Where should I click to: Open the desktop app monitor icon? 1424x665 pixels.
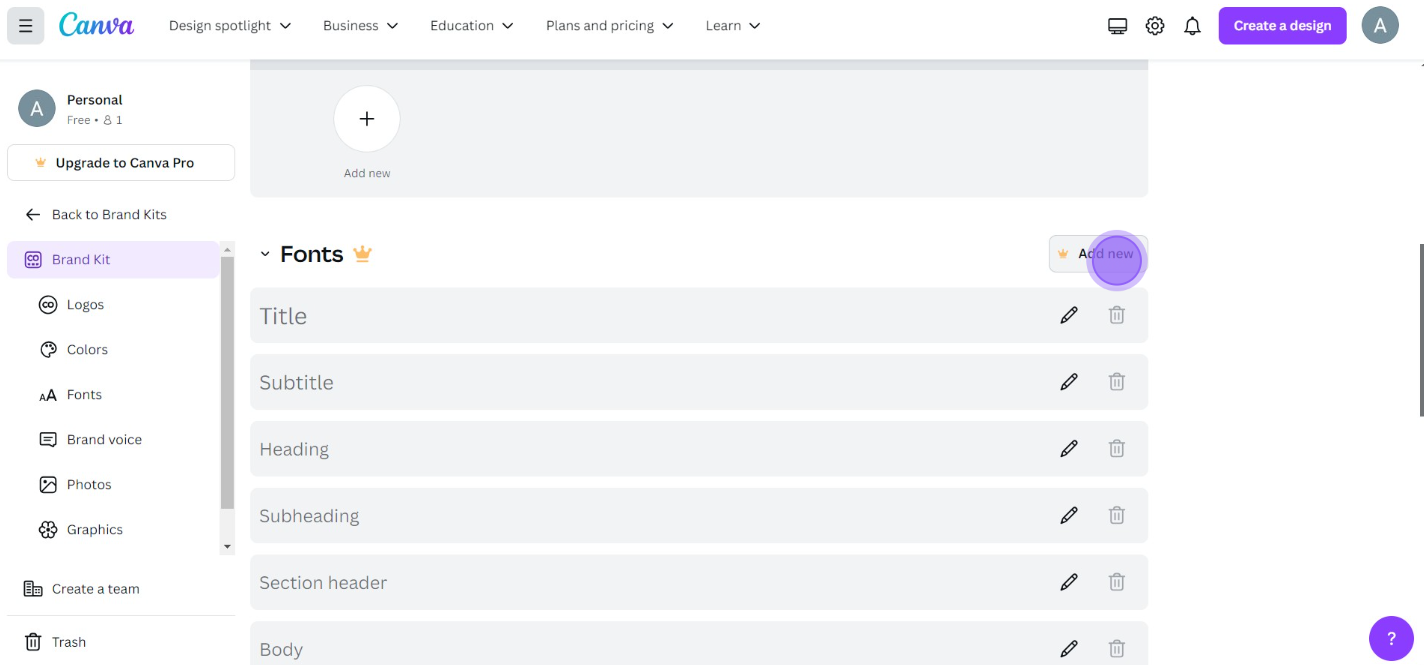1117,26
